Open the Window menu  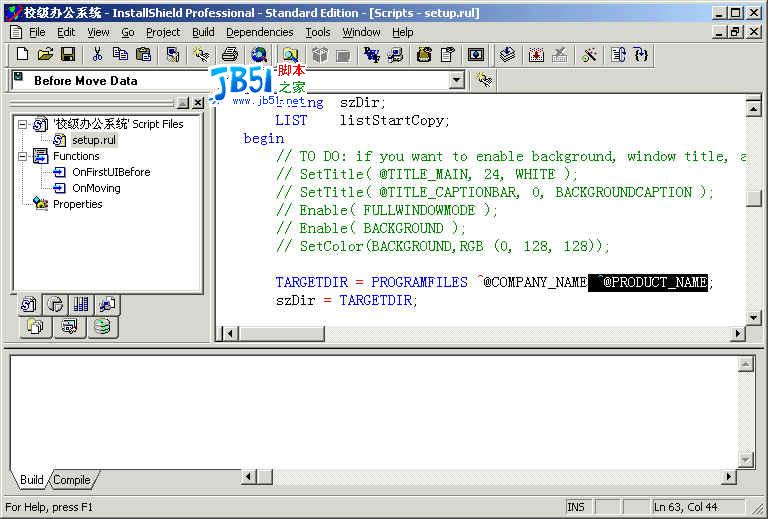pyautogui.click(x=361, y=32)
